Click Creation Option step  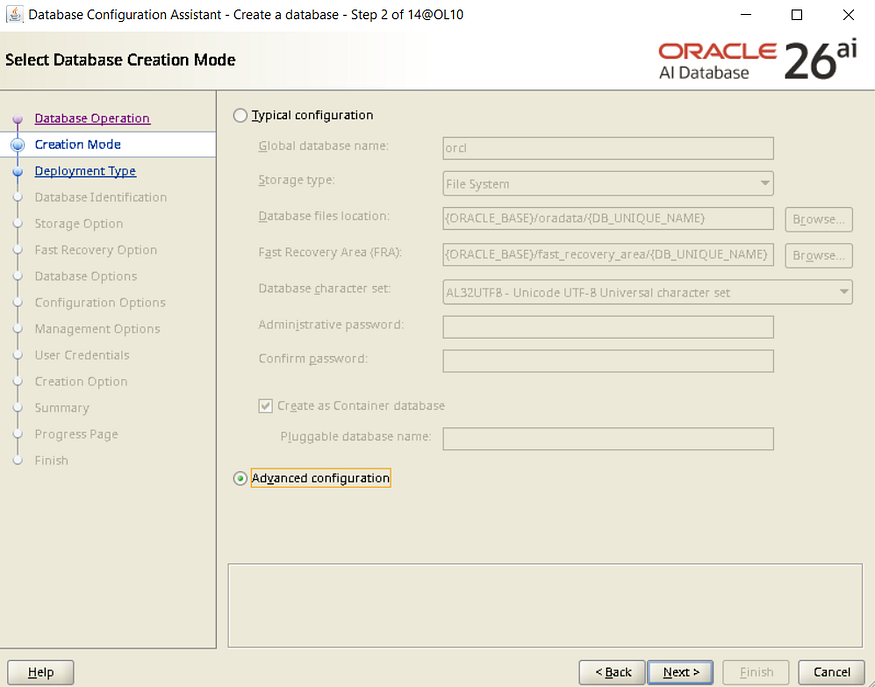tap(81, 381)
